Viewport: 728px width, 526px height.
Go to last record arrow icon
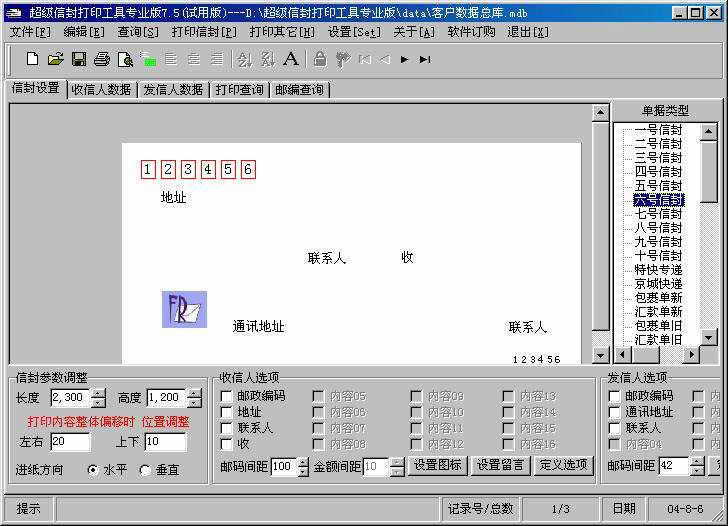[x=425, y=59]
